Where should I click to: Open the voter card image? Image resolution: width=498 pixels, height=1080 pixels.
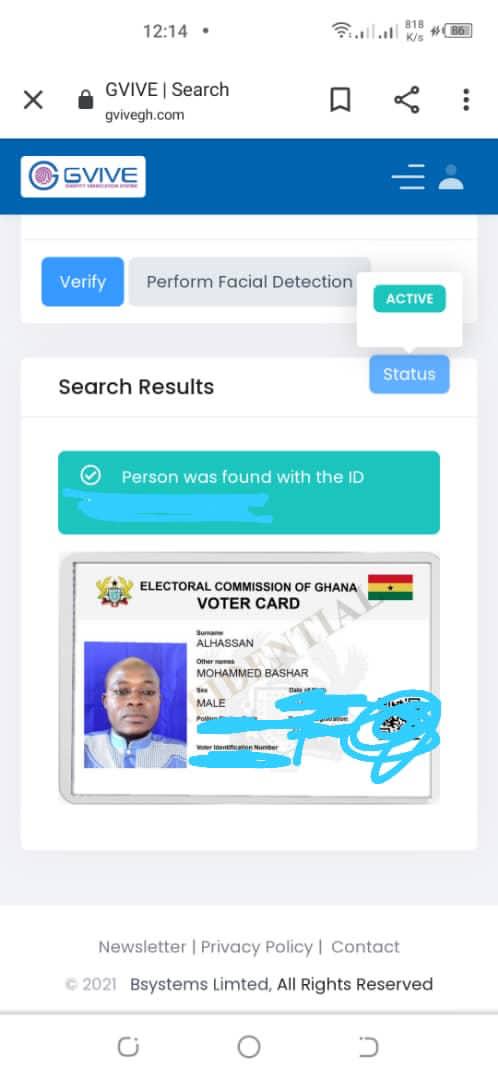[x=249, y=678]
